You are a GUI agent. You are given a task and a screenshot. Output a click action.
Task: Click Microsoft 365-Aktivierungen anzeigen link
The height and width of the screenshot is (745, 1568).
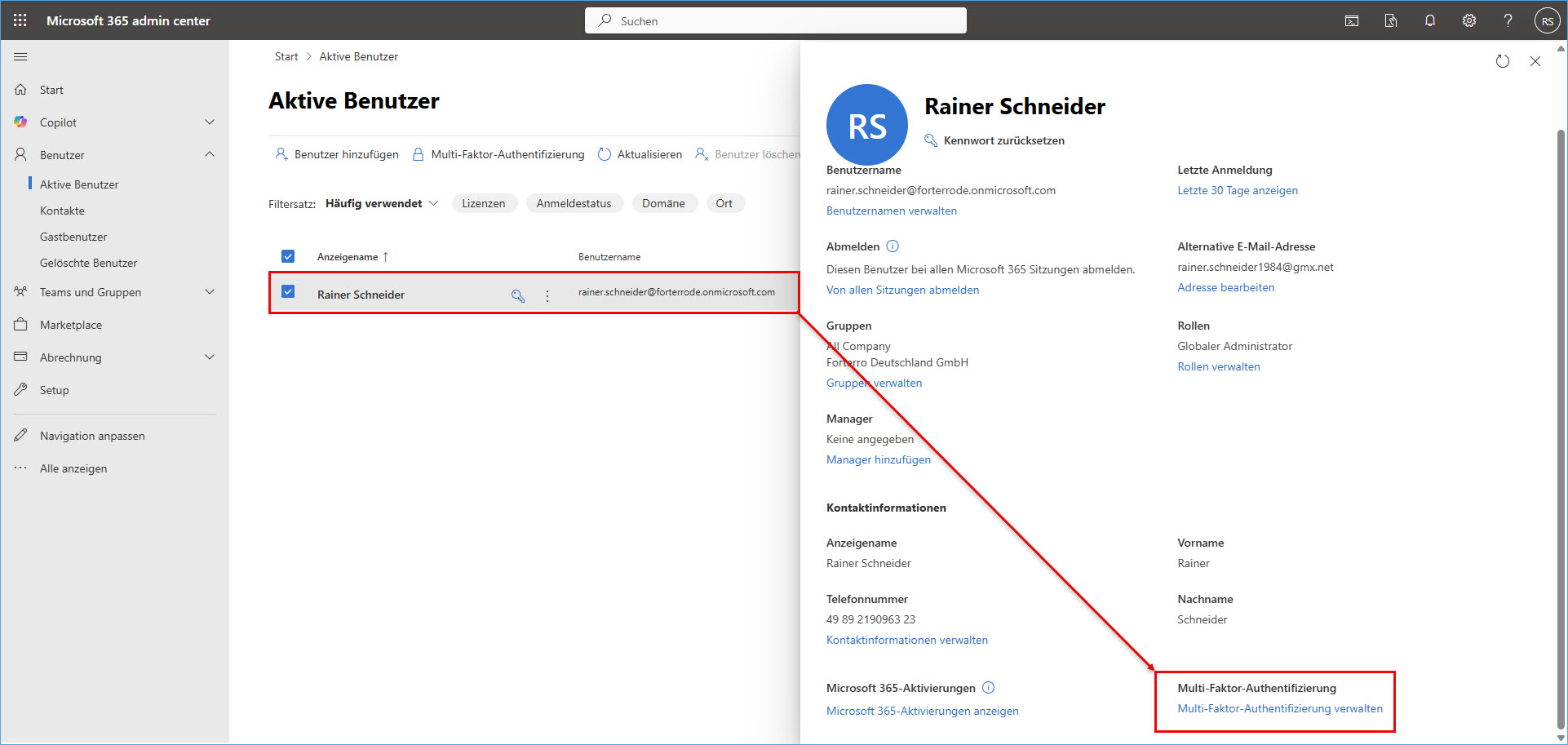923,711
